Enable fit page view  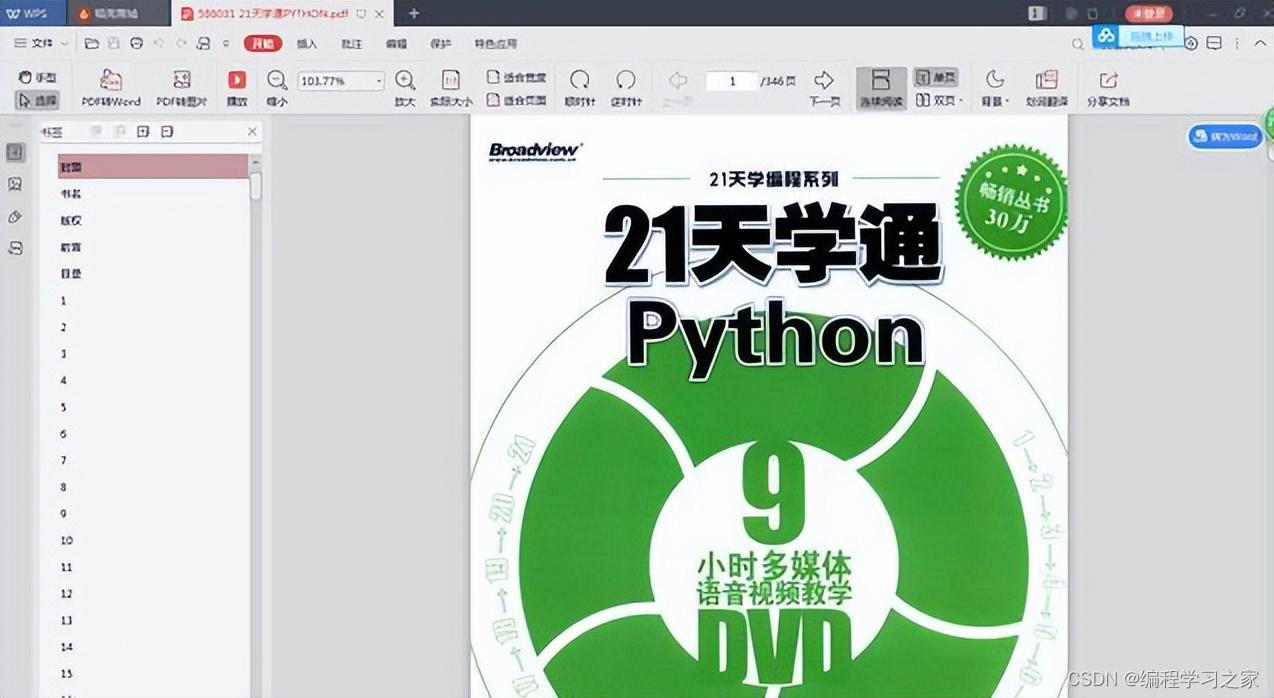point(517,100)
